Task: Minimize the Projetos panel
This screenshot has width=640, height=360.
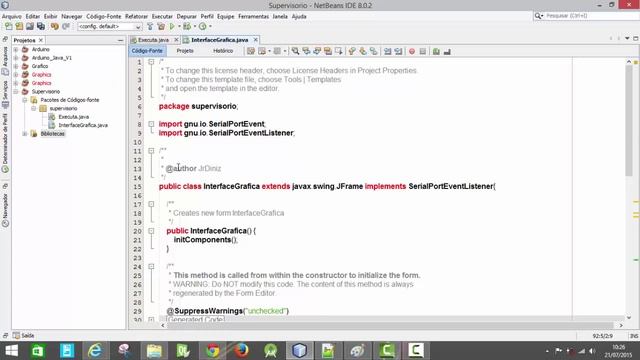Action: tap(120, 40)
